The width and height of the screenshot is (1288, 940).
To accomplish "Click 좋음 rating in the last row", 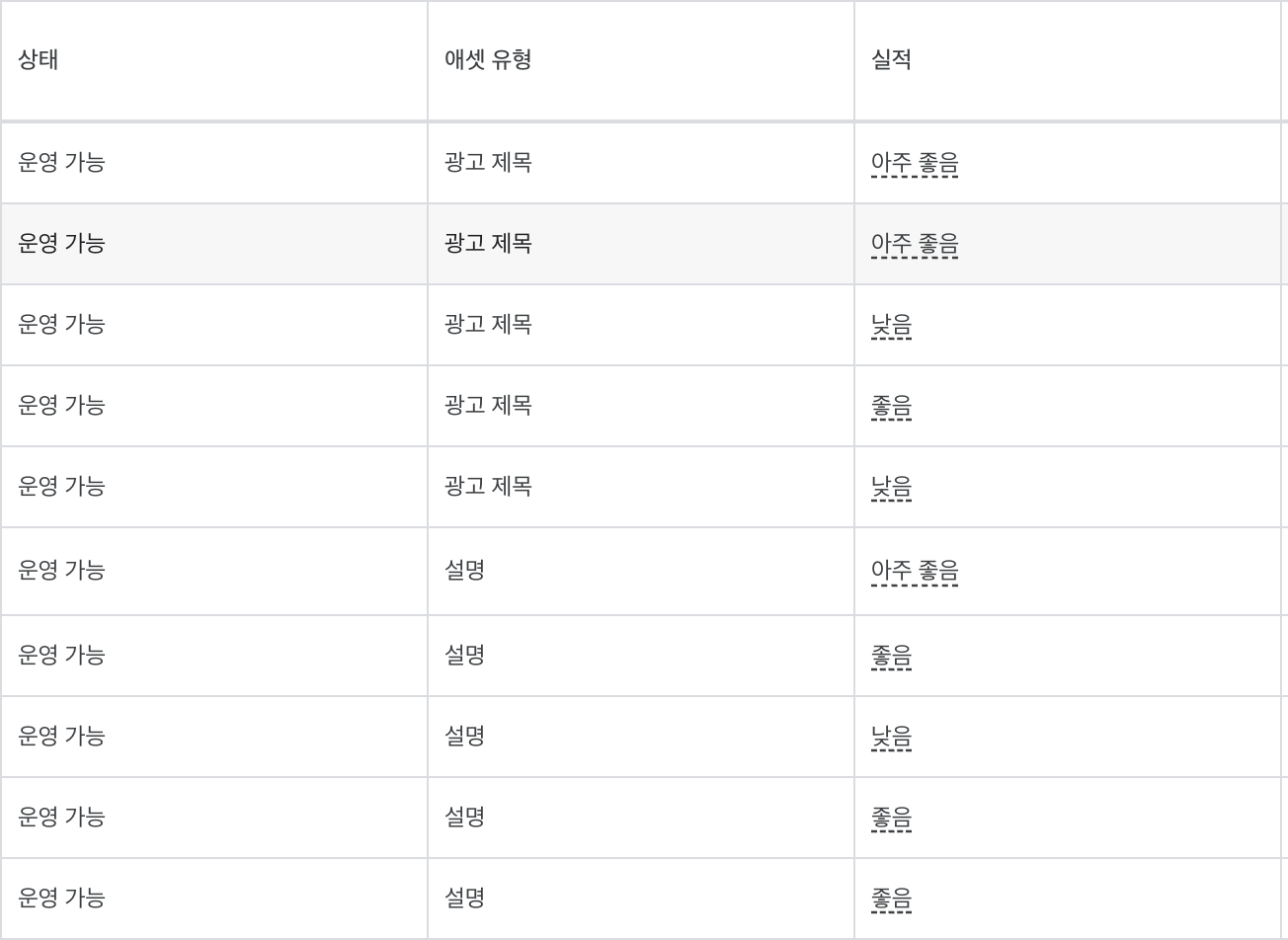I will [x=891, y=899].
